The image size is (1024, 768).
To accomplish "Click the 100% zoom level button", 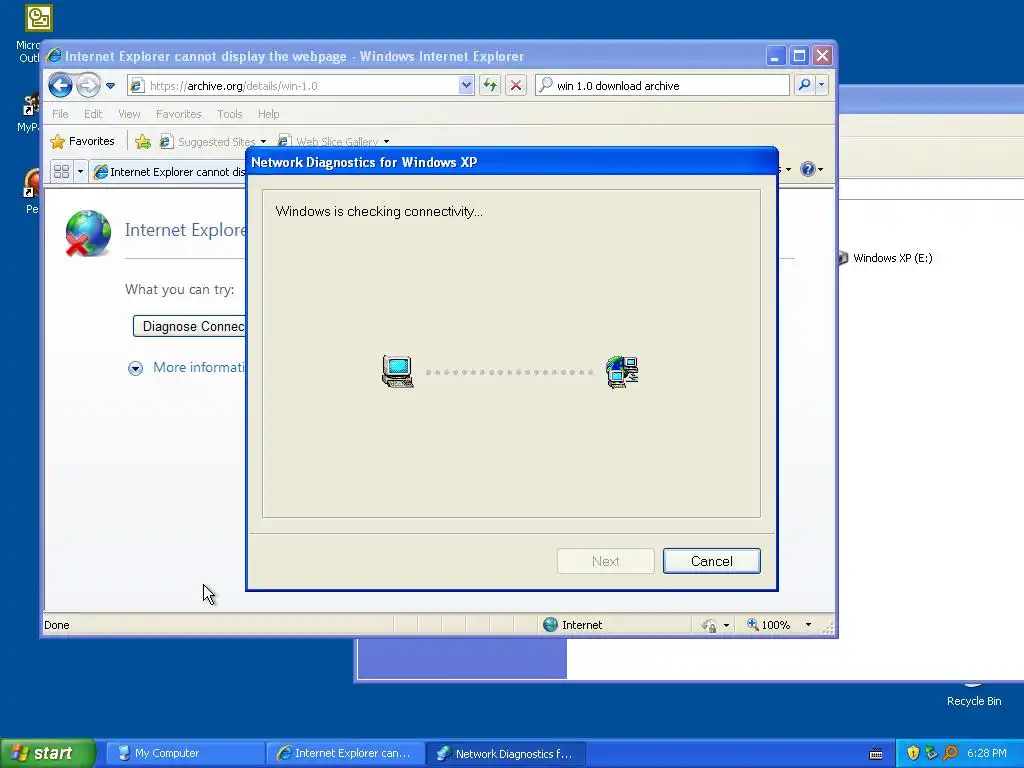I will (769, 624).
